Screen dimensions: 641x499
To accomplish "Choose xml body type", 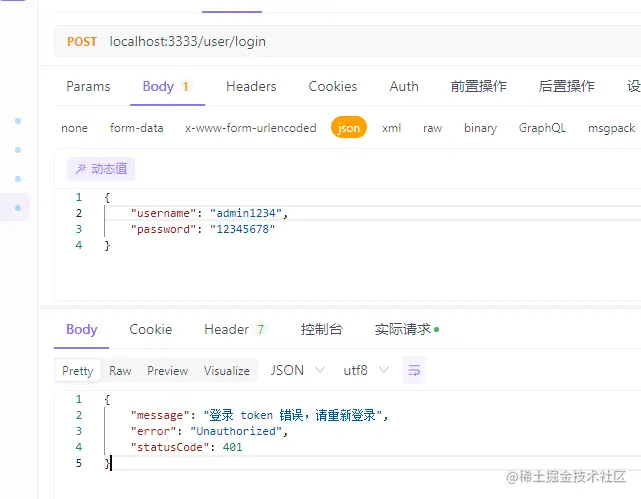I will 392,128.
